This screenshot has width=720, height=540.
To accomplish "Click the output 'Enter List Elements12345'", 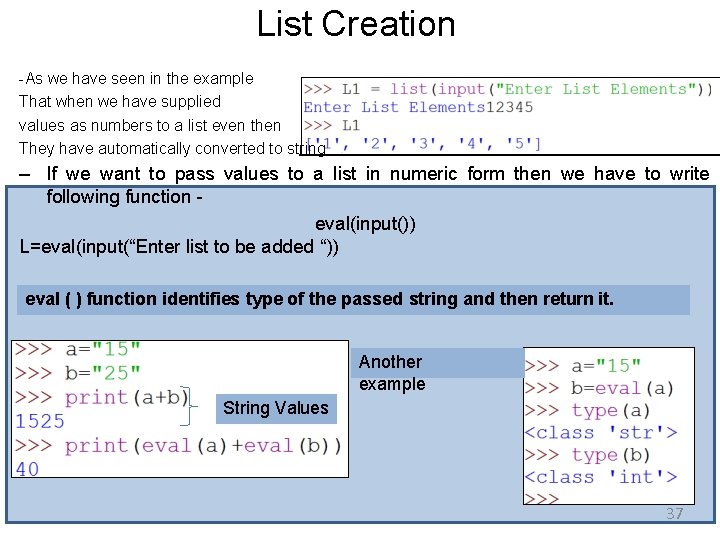I will tap(418, 107).
